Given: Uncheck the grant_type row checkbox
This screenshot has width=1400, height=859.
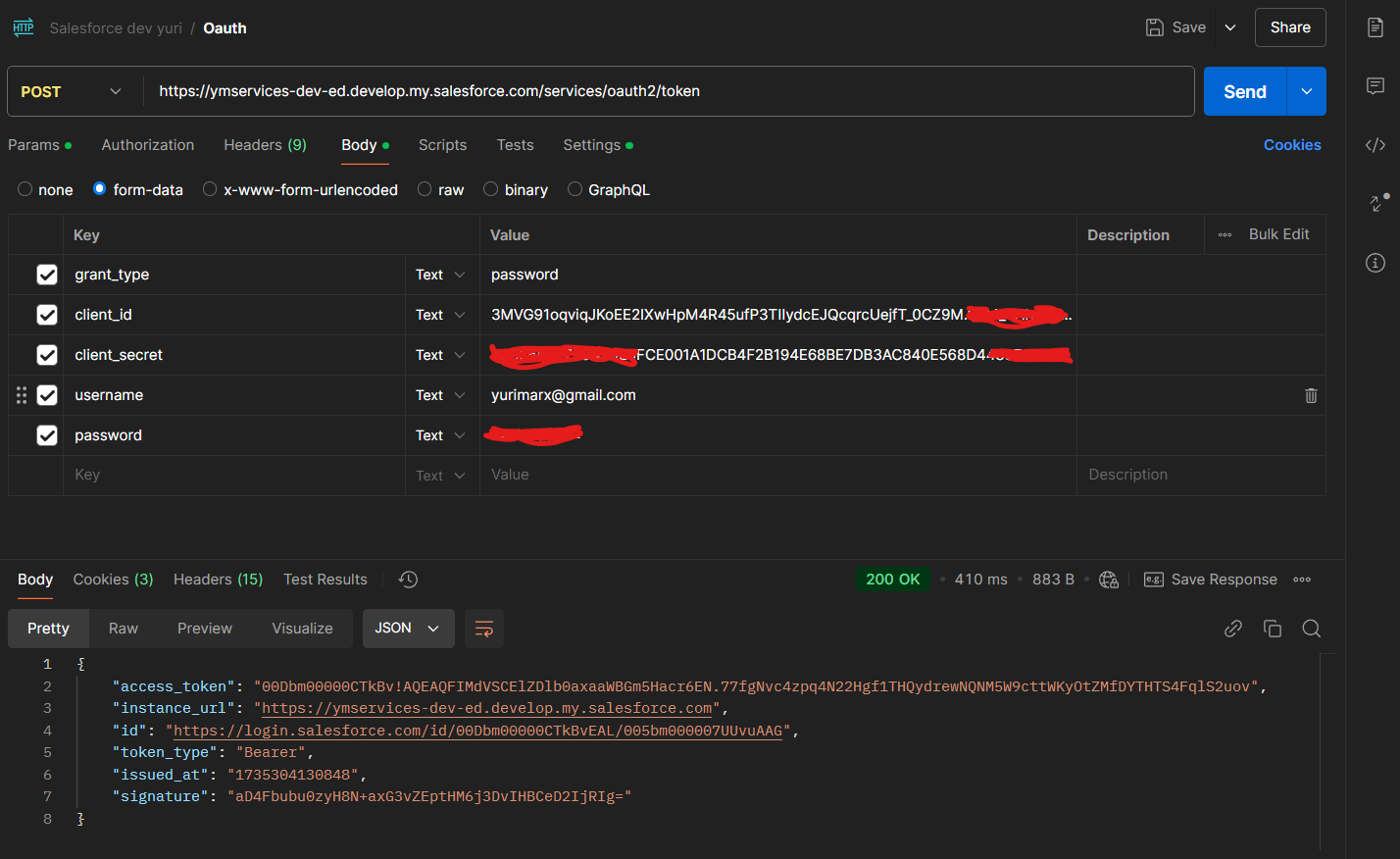Looking at the screenshot, I should point(47,275).
